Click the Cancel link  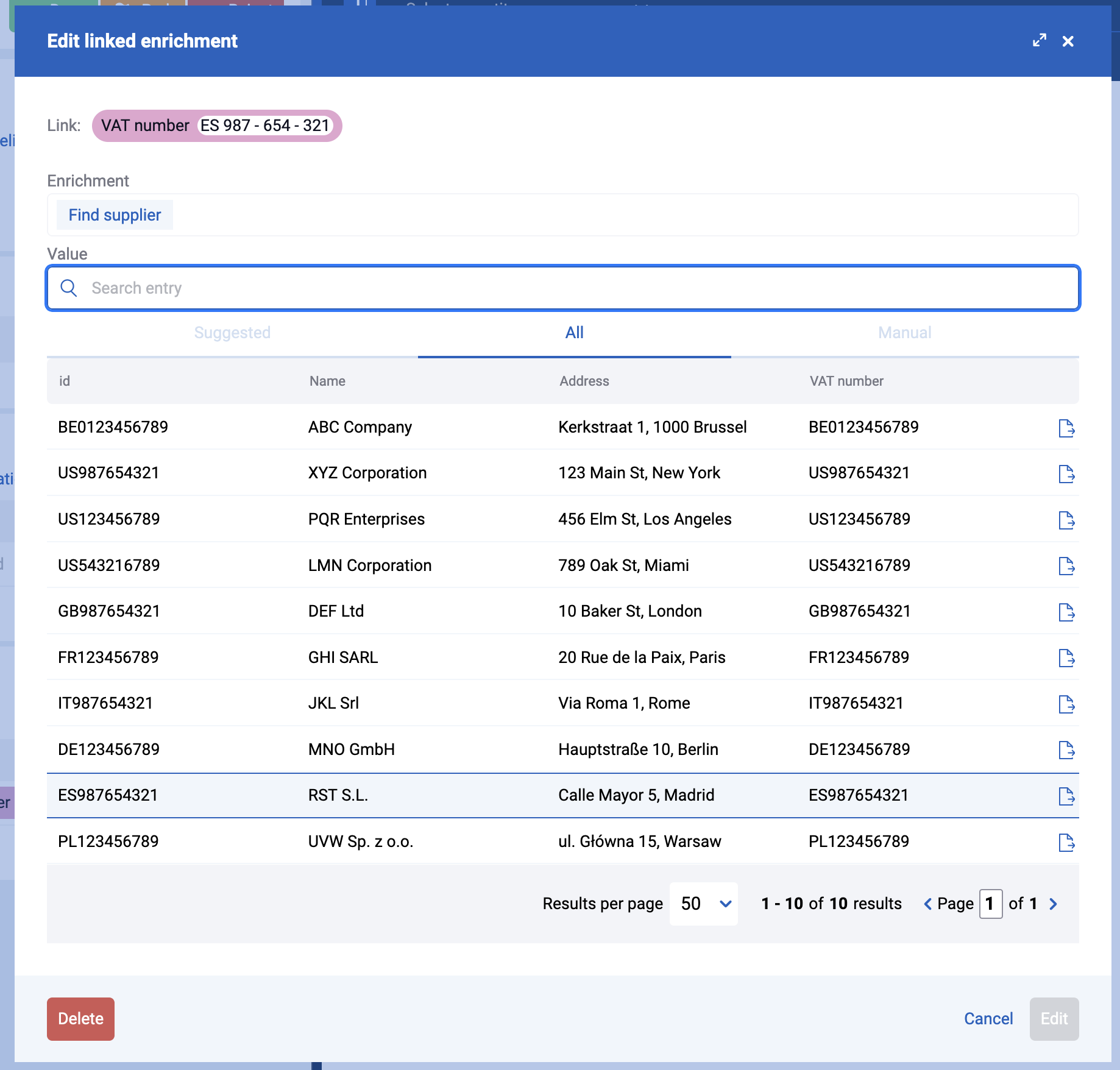point(988,1019)
